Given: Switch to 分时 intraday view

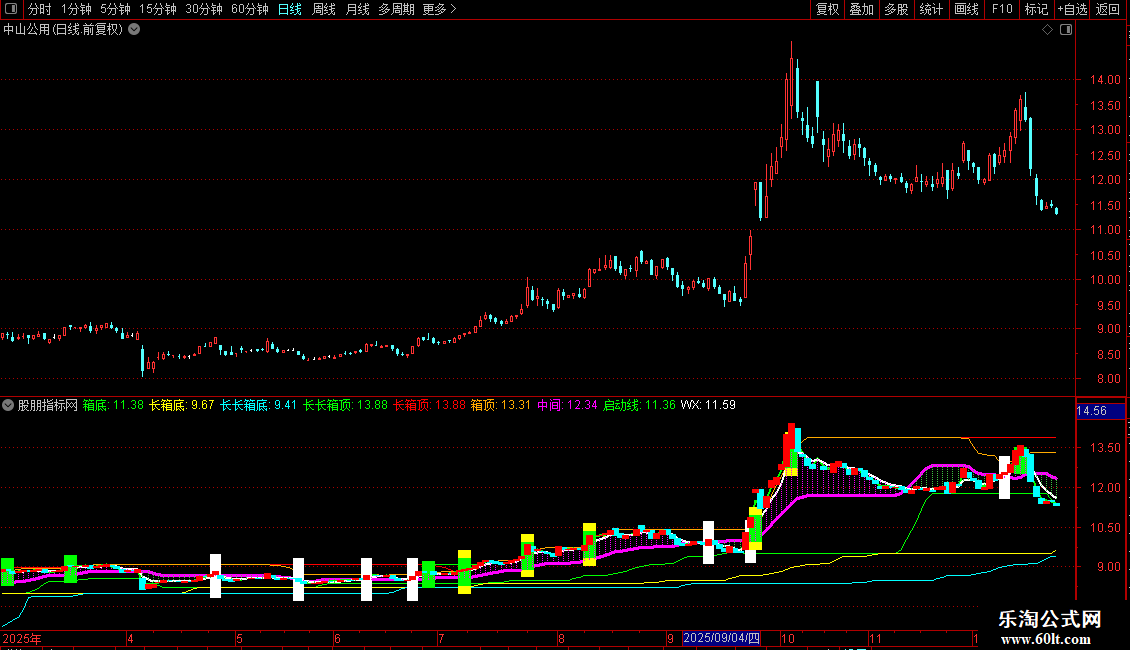Looking at the screenshot, I should [x=40, y=9].
